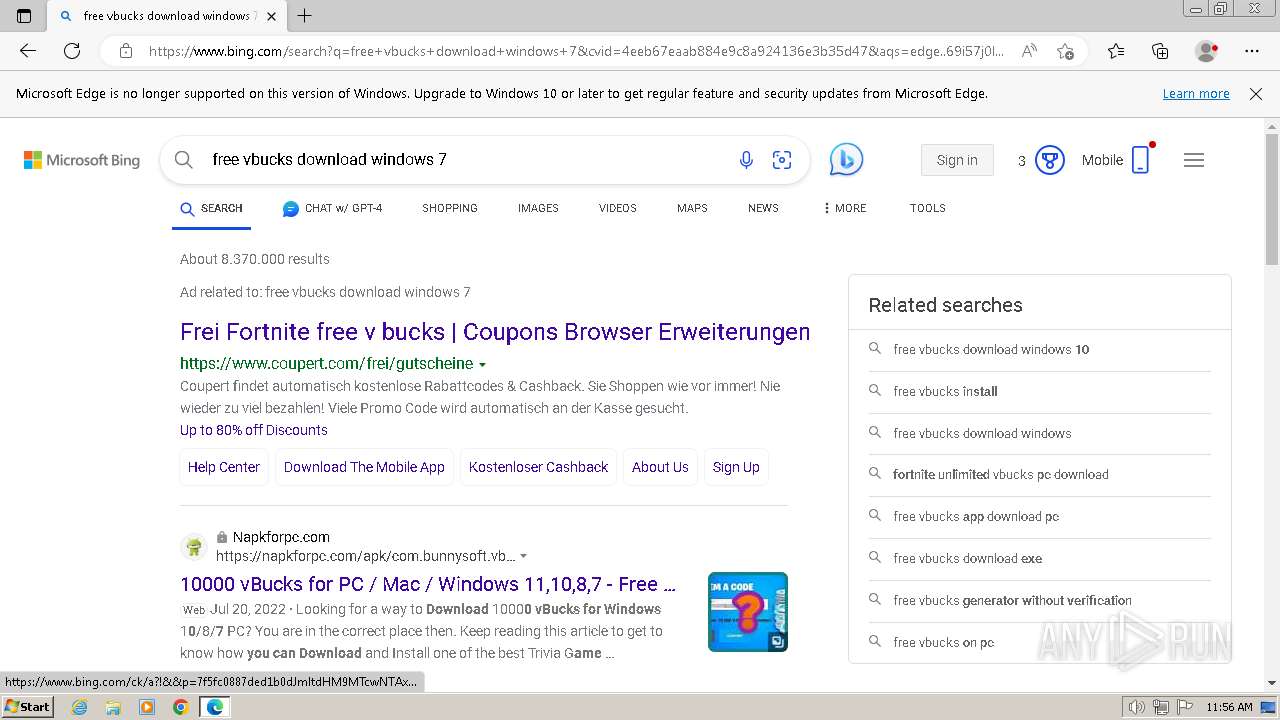1280x720 pixels.
Task: Start voice search with the microphone
Action: (746, 160)
